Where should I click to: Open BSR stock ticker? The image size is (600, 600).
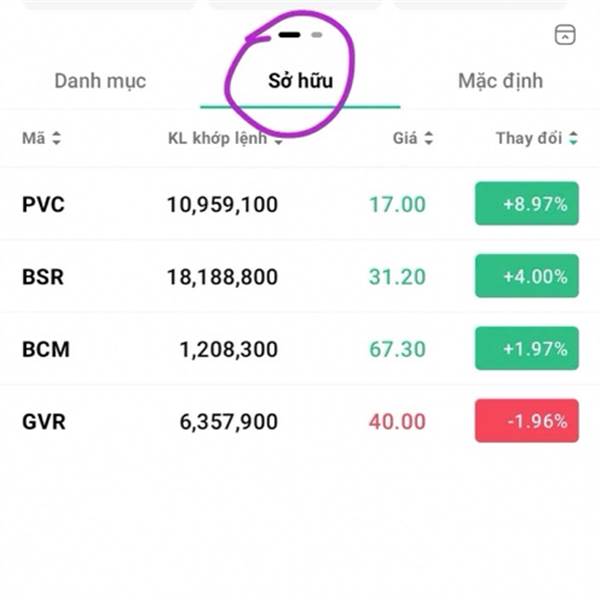point(43,277)
